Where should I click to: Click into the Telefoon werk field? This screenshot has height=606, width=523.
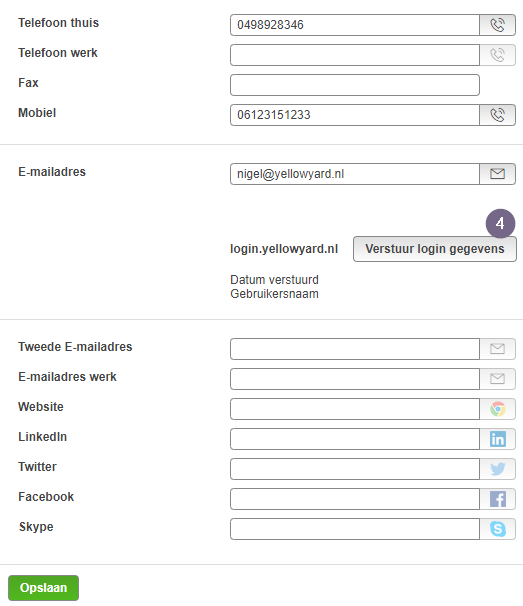[x=355, y=55]
